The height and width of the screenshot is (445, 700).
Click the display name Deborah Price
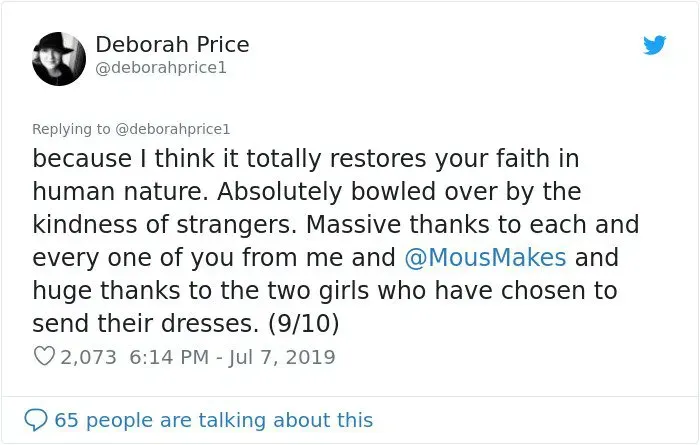[172, 45]
